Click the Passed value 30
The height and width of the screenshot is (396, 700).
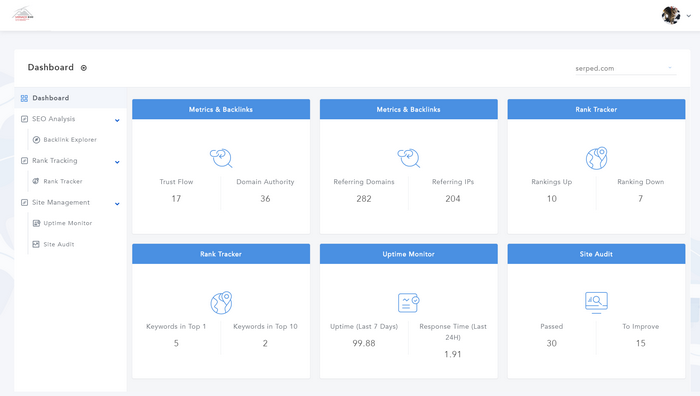click(x=552, y=343)
